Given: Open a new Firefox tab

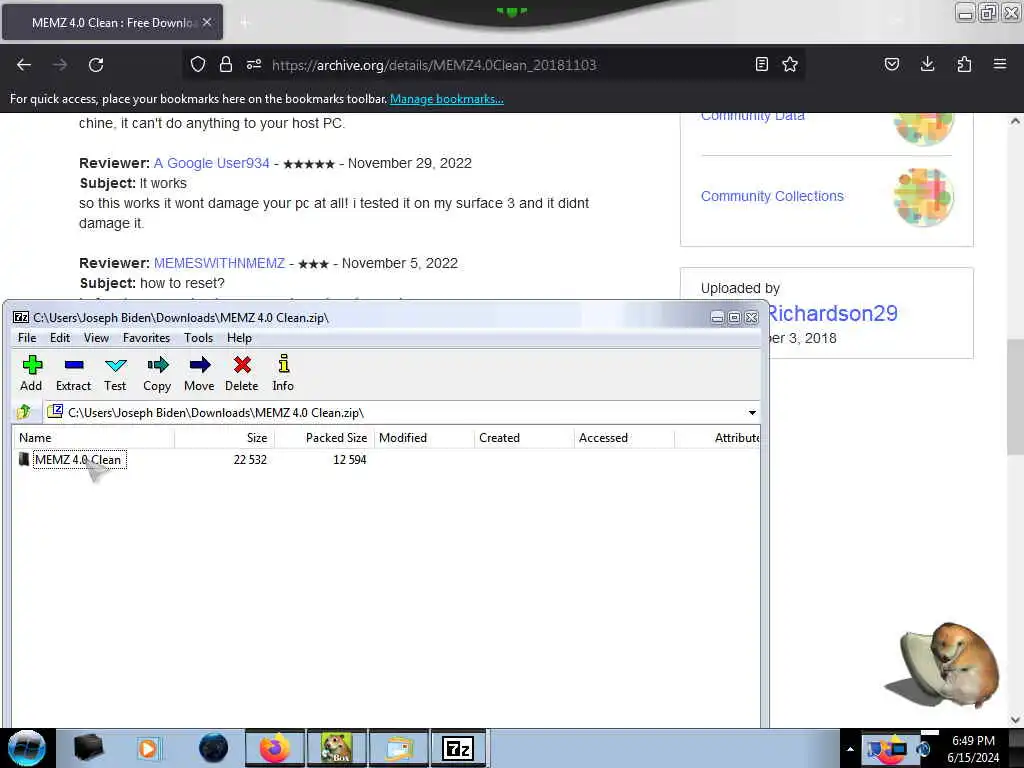Looking at the screenshot, I should click(244, 23).
